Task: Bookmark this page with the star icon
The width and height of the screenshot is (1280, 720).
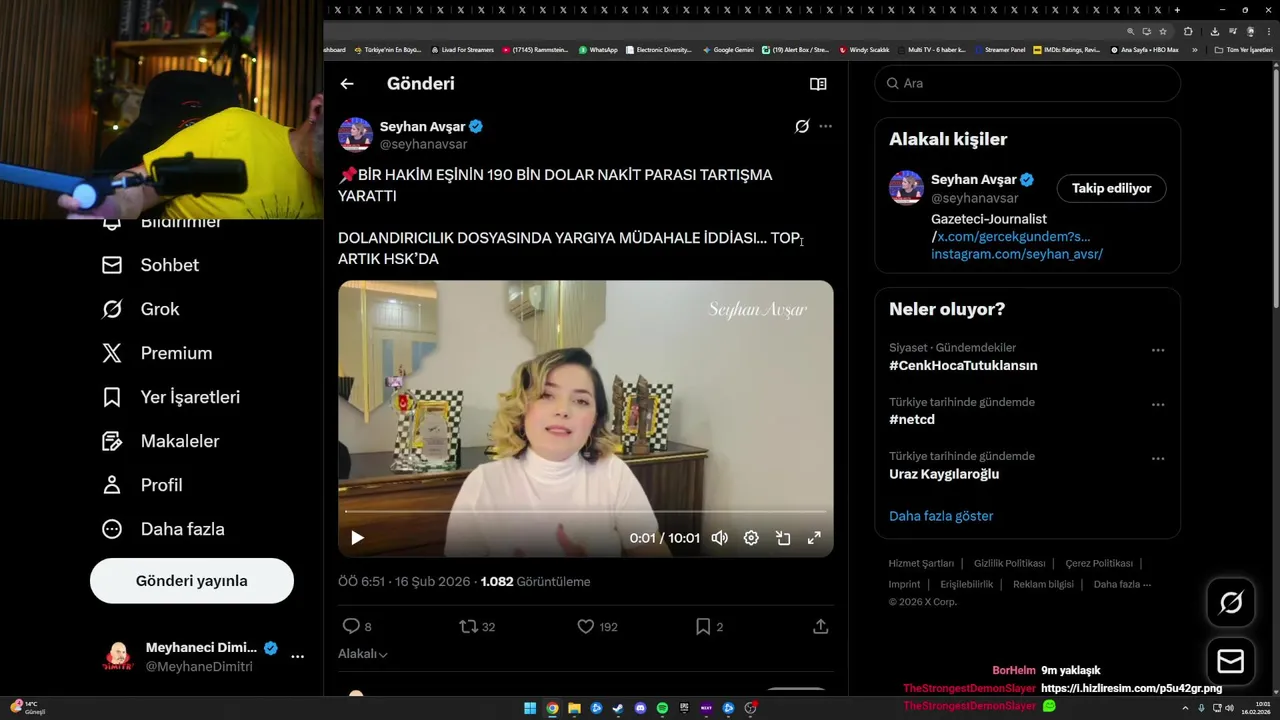Action: pos(1163,31)
